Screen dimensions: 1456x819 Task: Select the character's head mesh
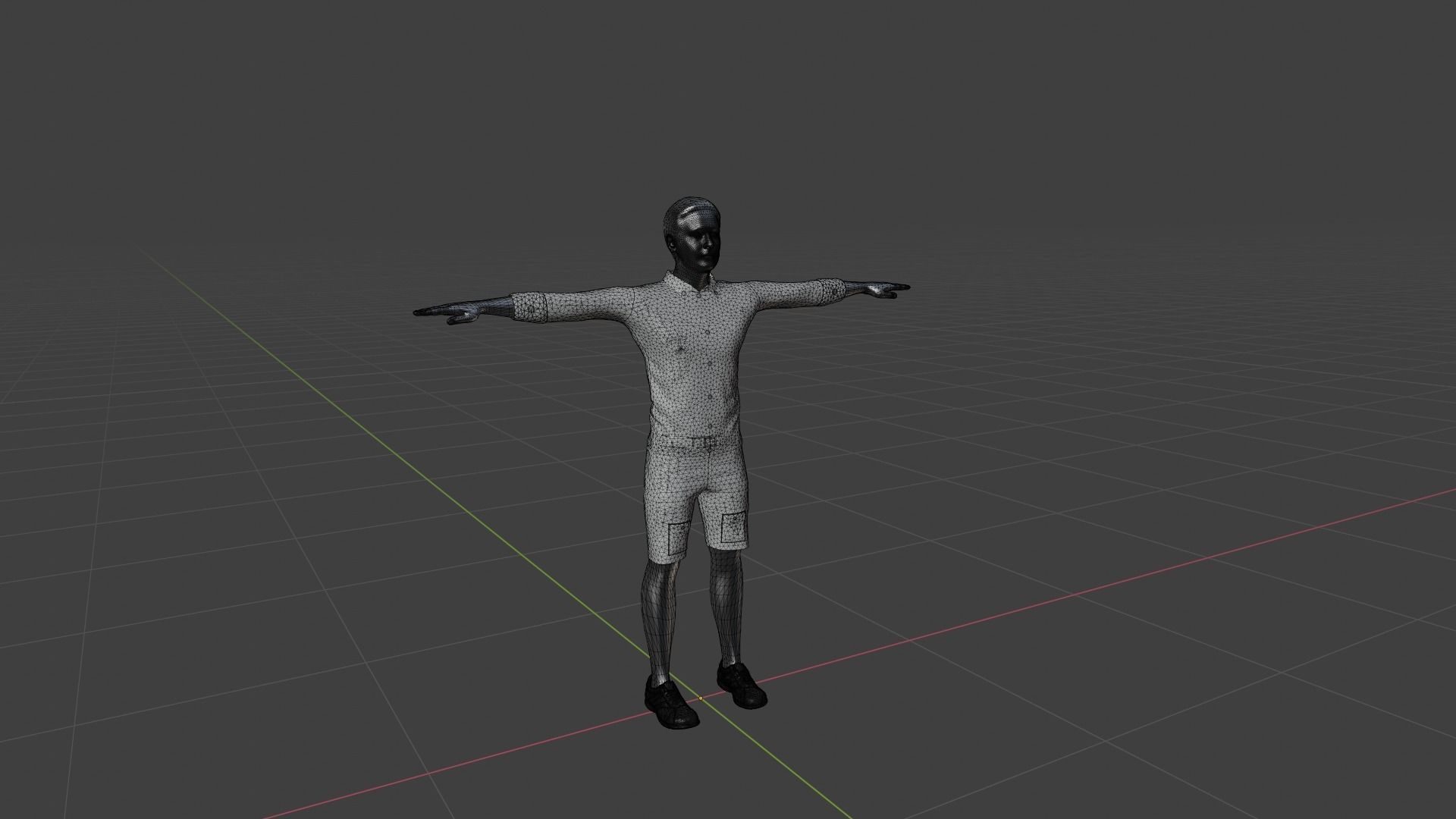[x=691, y=236]
